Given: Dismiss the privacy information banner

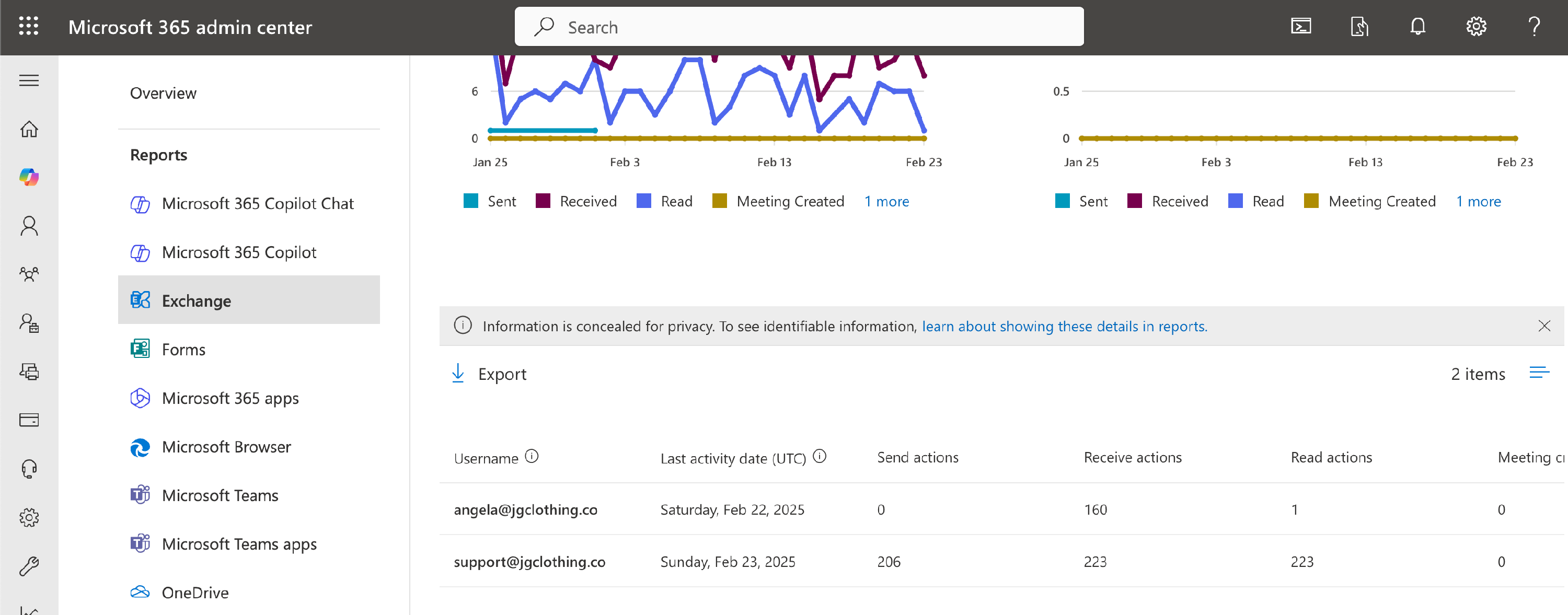Looking at the screenshot, I should (x=1543, y=326).
